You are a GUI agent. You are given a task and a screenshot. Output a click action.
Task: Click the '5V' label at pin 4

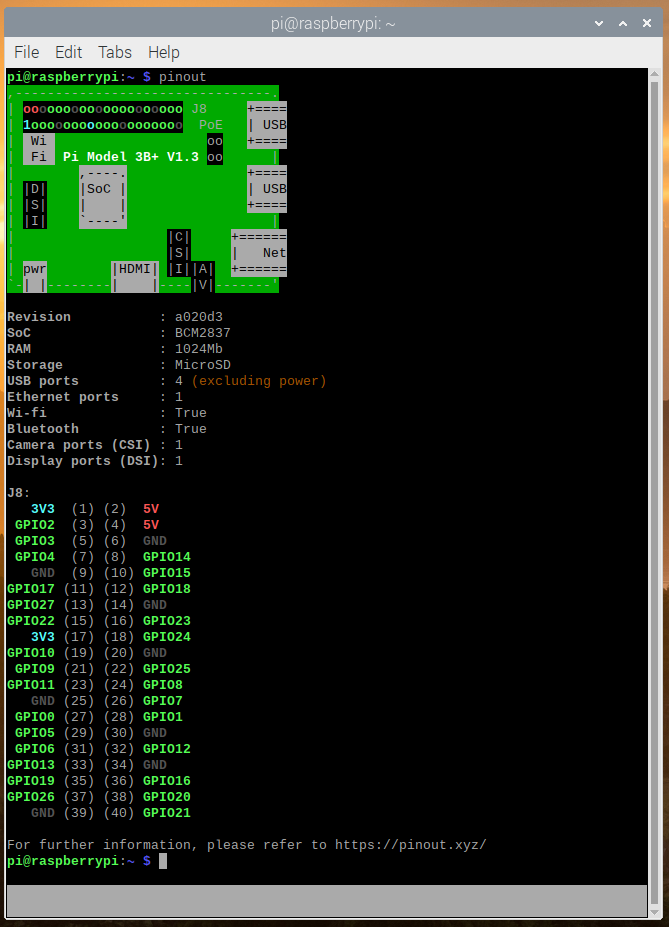(x=151, y=525)
